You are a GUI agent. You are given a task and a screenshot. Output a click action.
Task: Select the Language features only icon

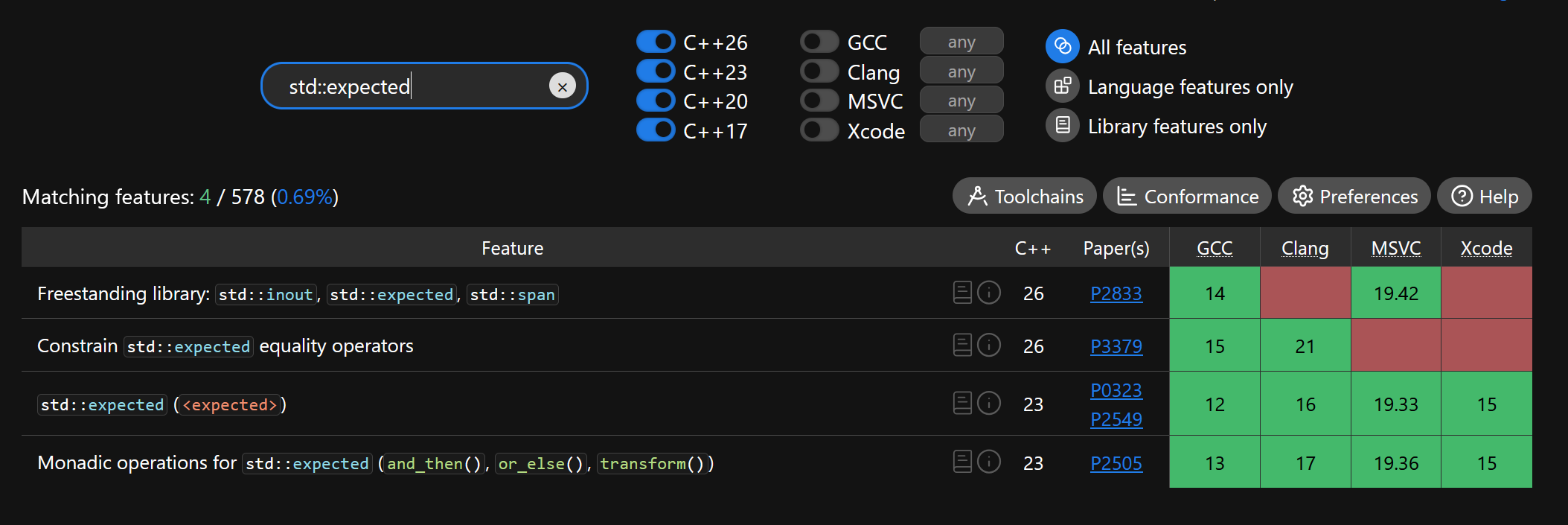point(1063,86)
